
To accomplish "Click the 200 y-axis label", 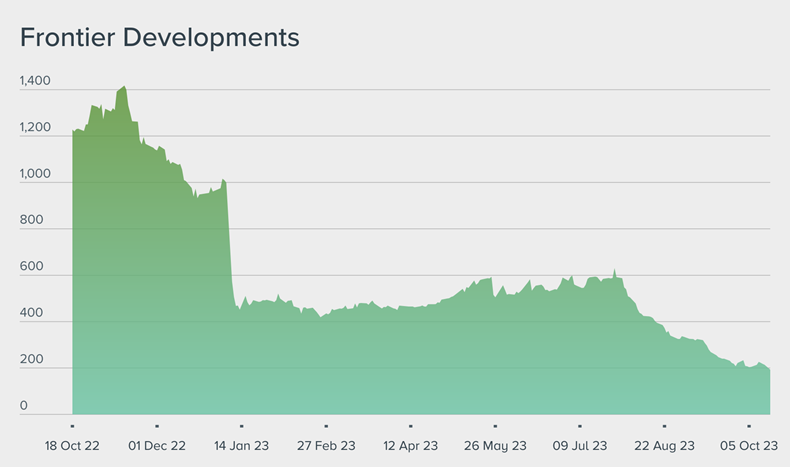I will (31, 359).
